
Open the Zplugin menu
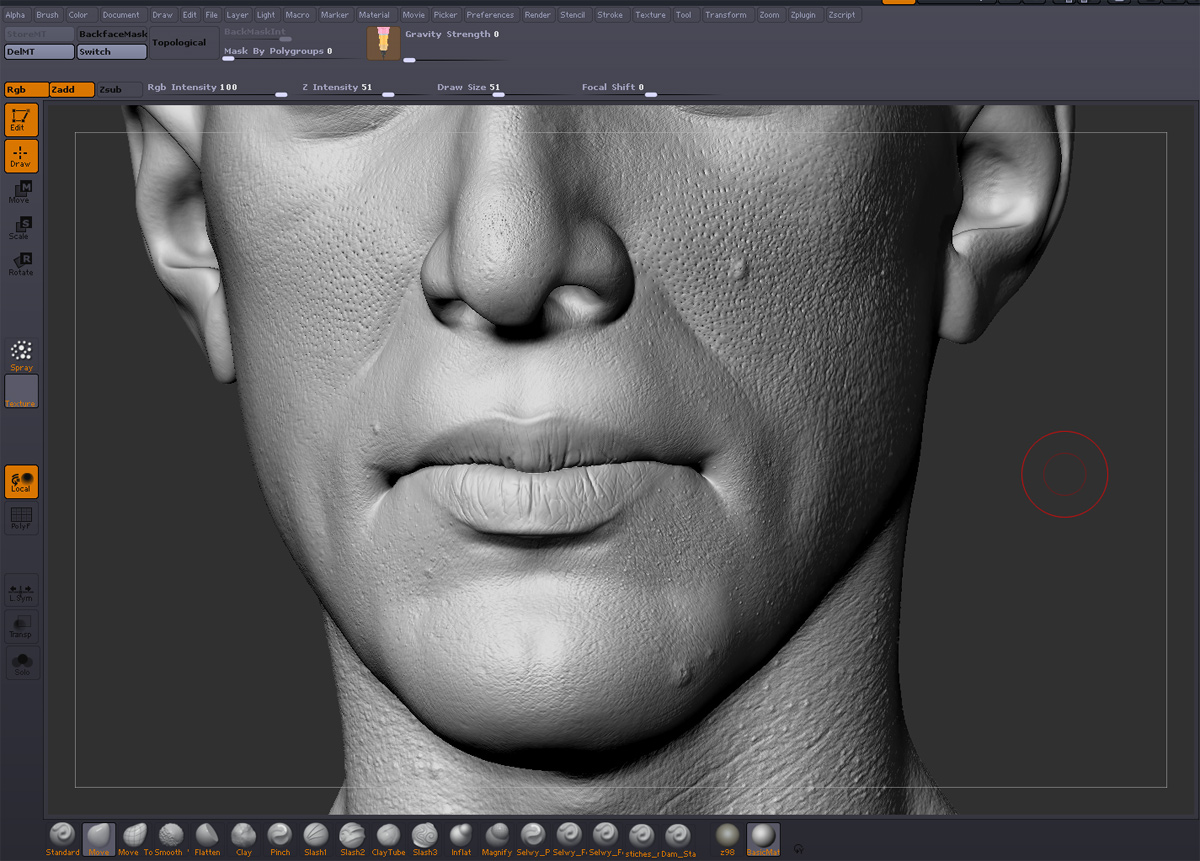[804, 15]
